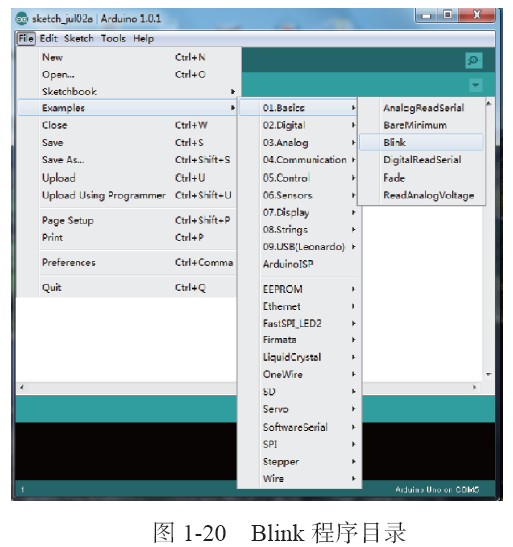Image resolution: width=513 pixels, height=547 pixels.
Task: Expand the SD library examples
Action: (299, 392)
